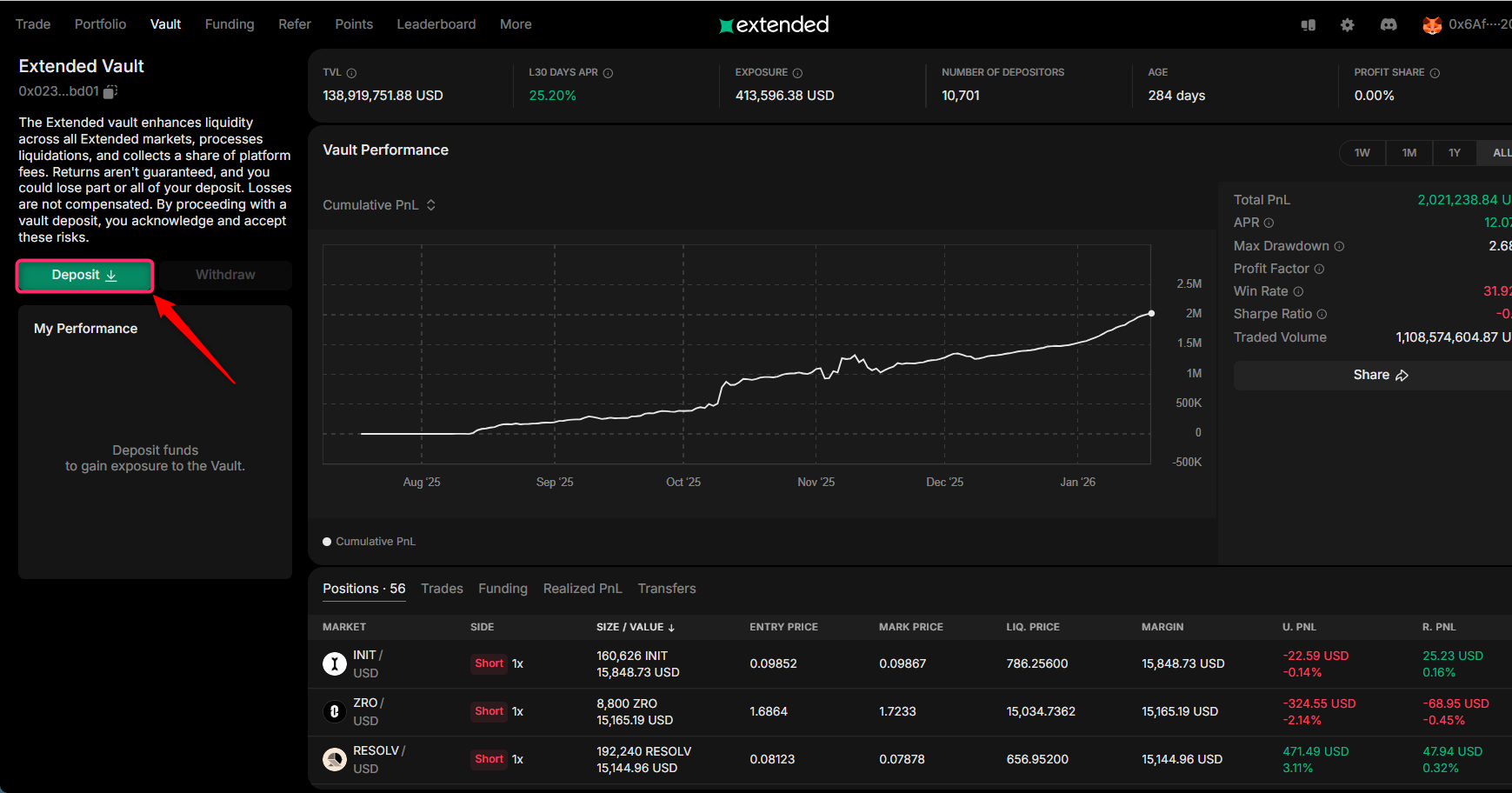Click the L30 Days APR info icon

tap(608, 73)
